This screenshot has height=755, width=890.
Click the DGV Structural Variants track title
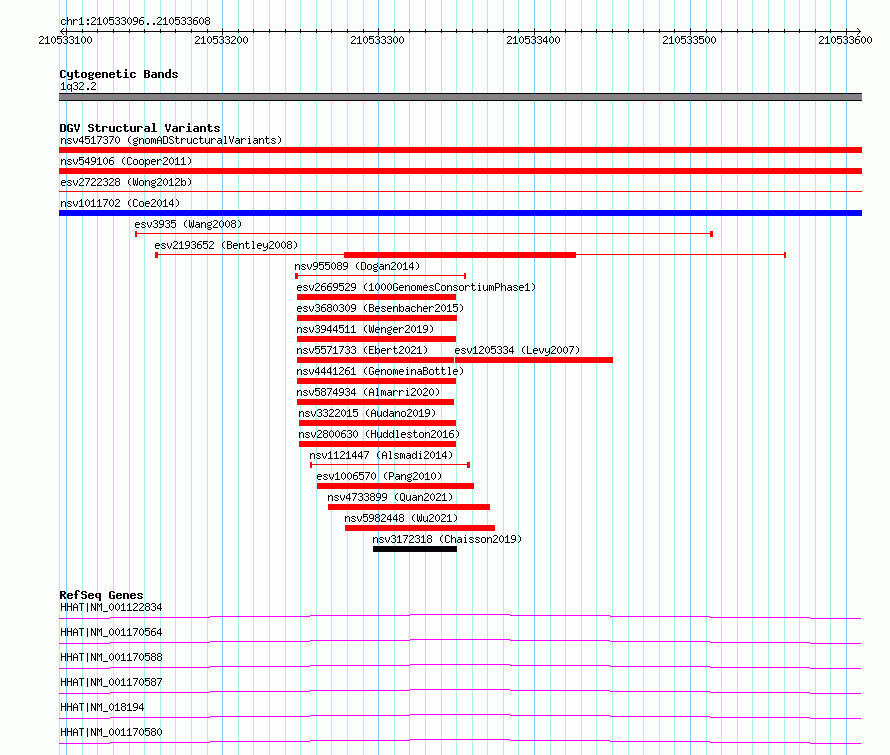click(x=140, y=128)
